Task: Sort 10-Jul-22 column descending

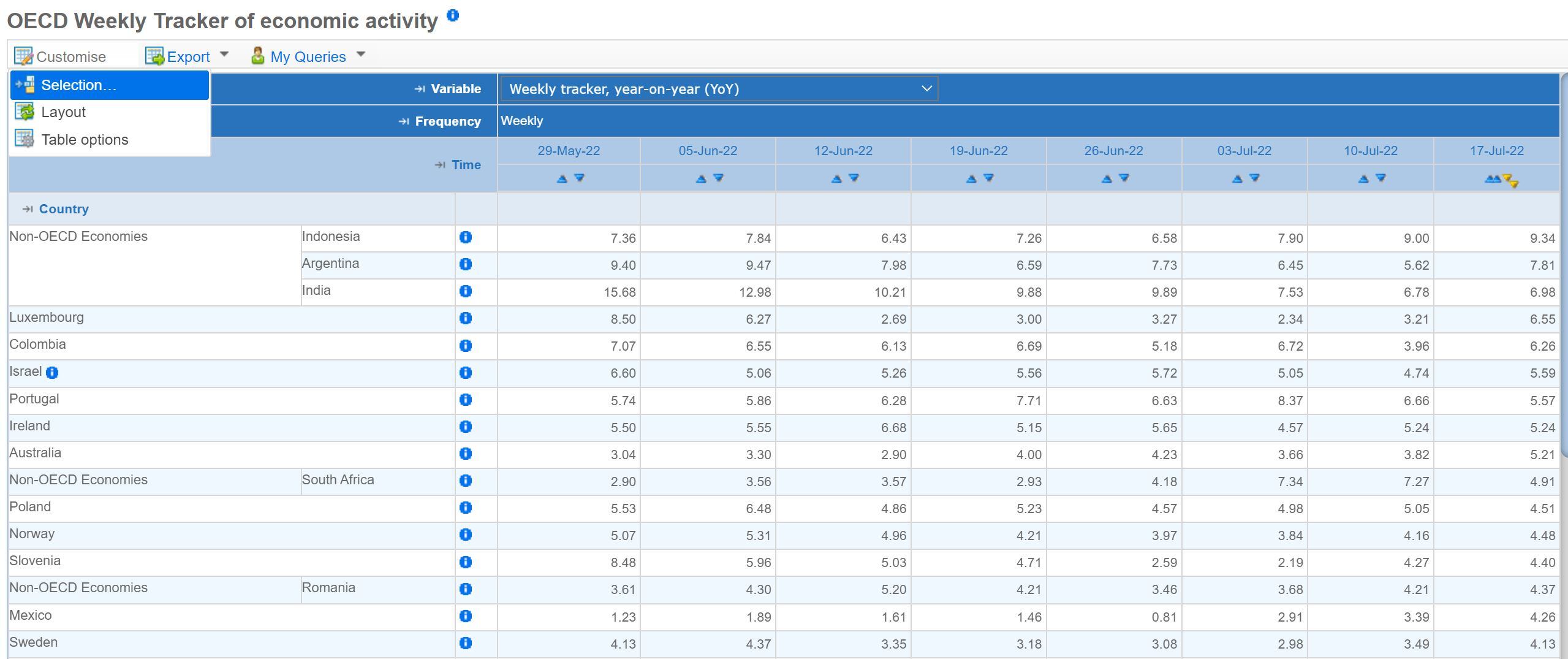Action: (1381, 178)
